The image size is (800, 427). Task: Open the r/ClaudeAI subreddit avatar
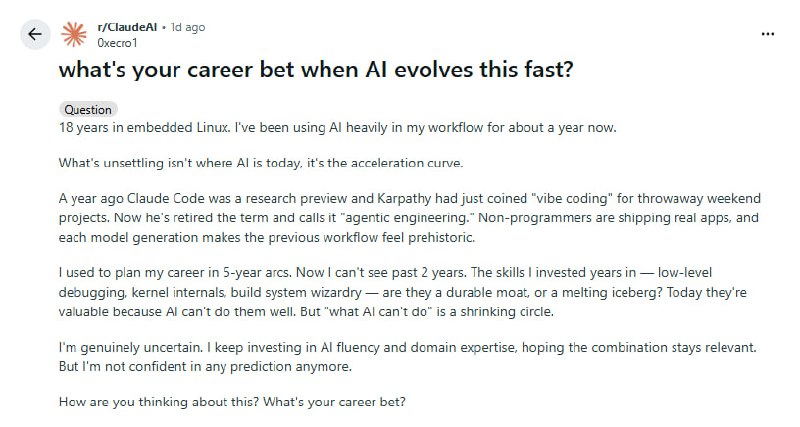tap(74, 34)
